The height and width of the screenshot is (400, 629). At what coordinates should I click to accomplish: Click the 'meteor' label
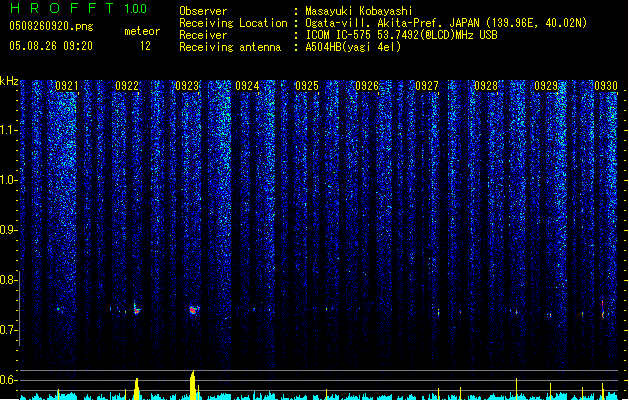click(x=142, y=31)
